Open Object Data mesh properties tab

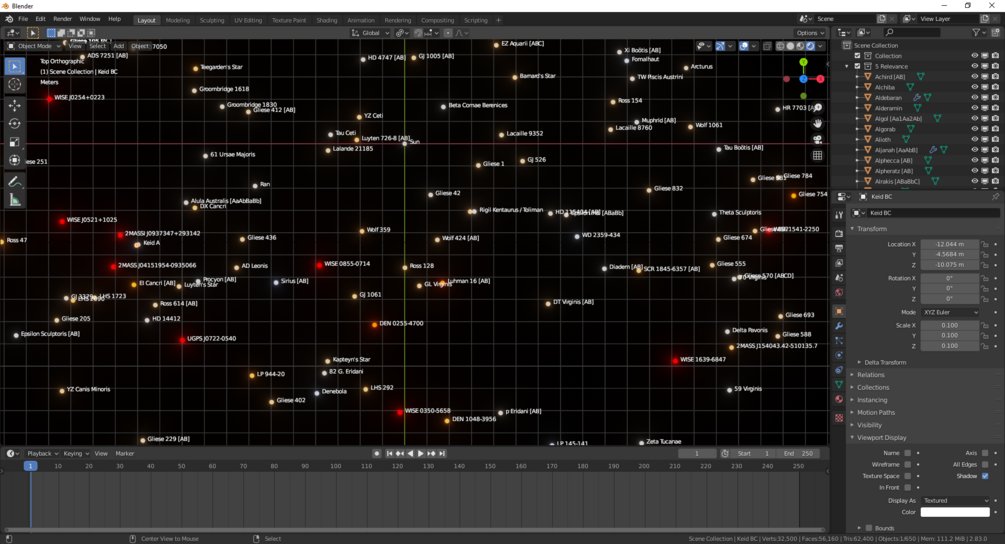pos(839,384)
